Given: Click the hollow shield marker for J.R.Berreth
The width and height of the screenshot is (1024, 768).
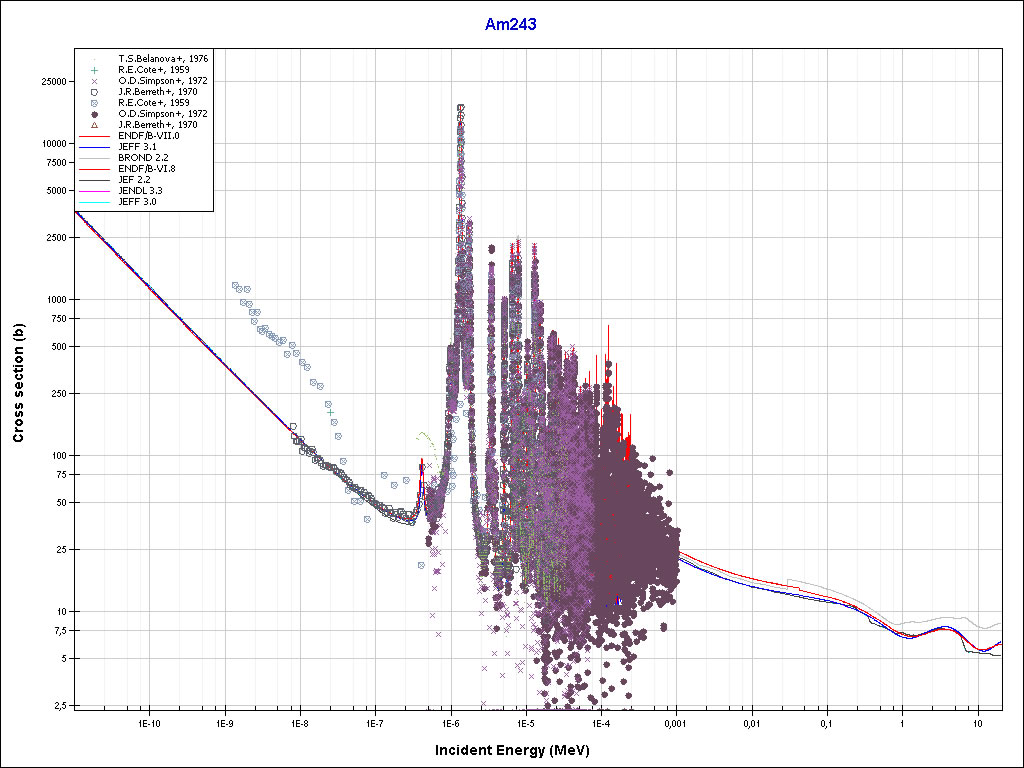Looking at the screenshot, I should coord(93,92).
